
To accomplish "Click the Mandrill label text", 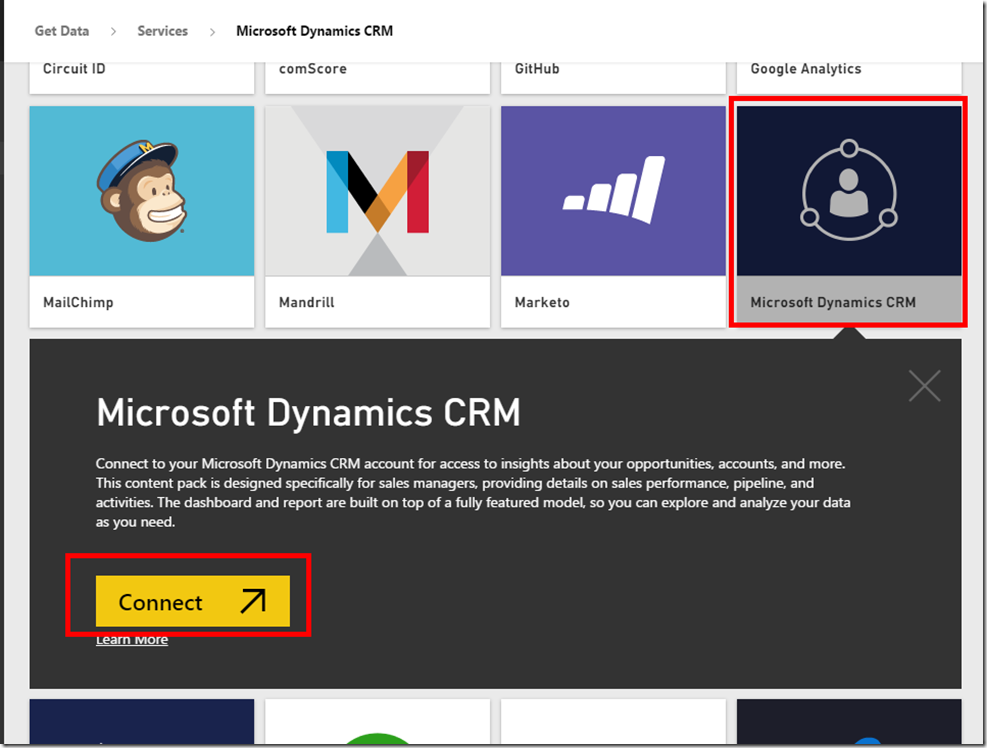I will pos(307,302).
